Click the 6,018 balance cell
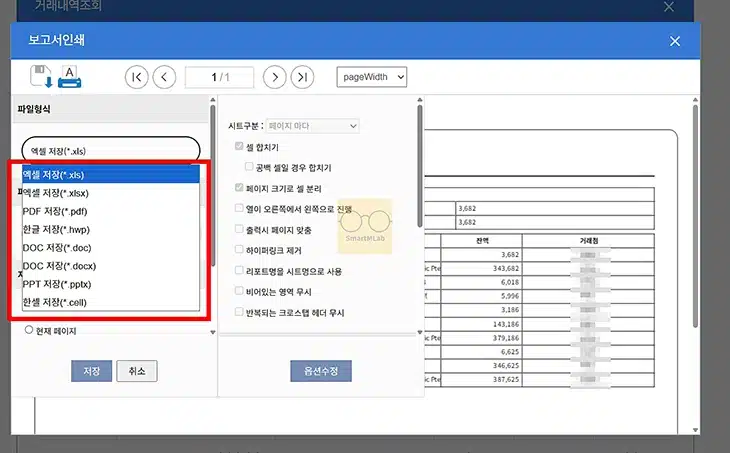This screenshot has width=730, height=453. click(x=481, y=282)
